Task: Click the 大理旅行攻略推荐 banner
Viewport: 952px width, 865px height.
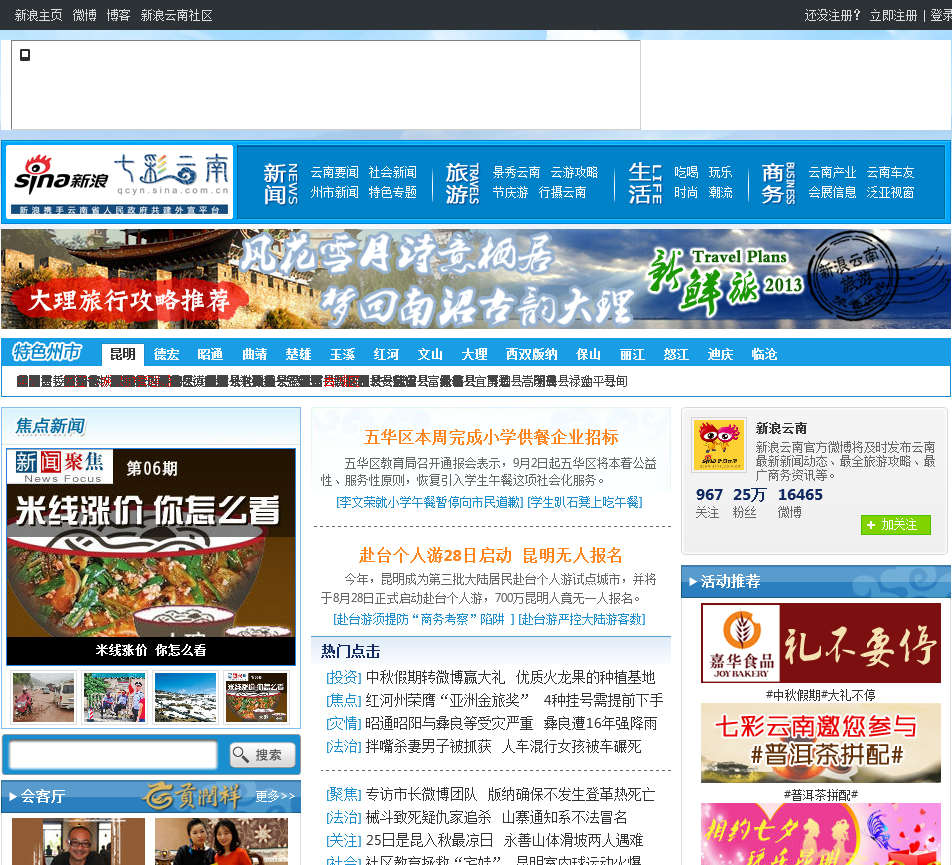Action: coord(475,279)
